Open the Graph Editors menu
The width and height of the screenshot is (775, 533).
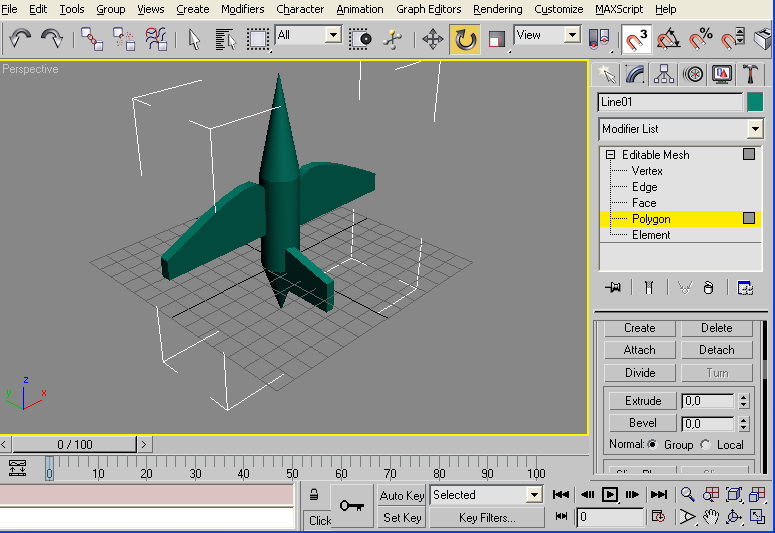(429, 9)
